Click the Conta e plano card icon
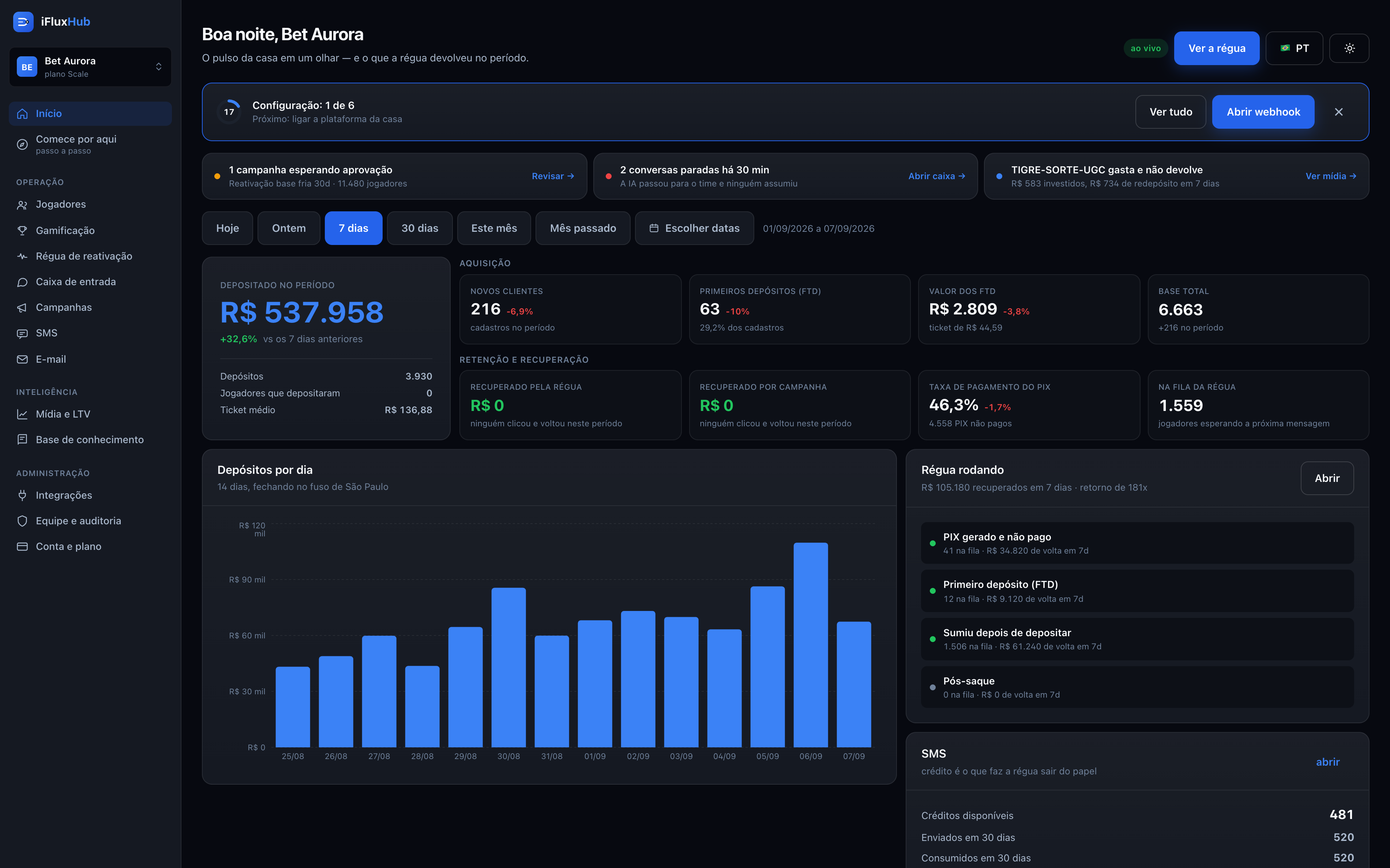Viewport: 1390px width, 868px height. tap(22, 547)
